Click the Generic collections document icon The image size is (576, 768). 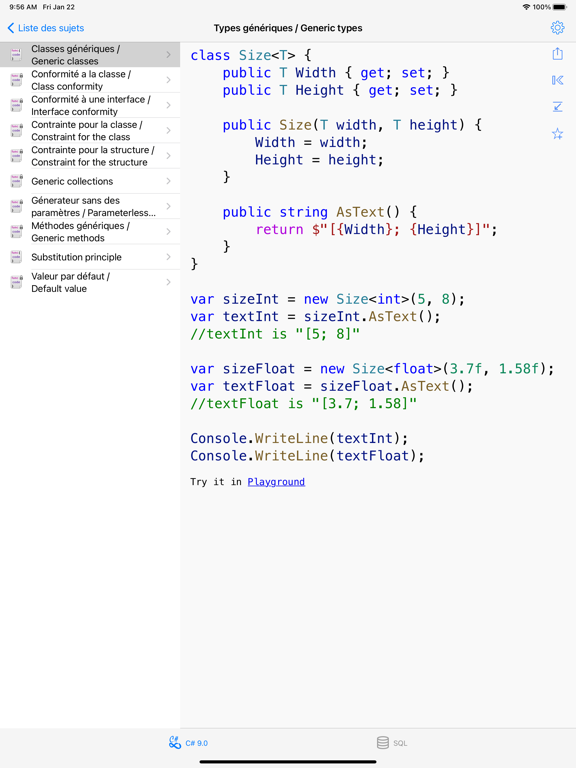[x=17, y=181]
